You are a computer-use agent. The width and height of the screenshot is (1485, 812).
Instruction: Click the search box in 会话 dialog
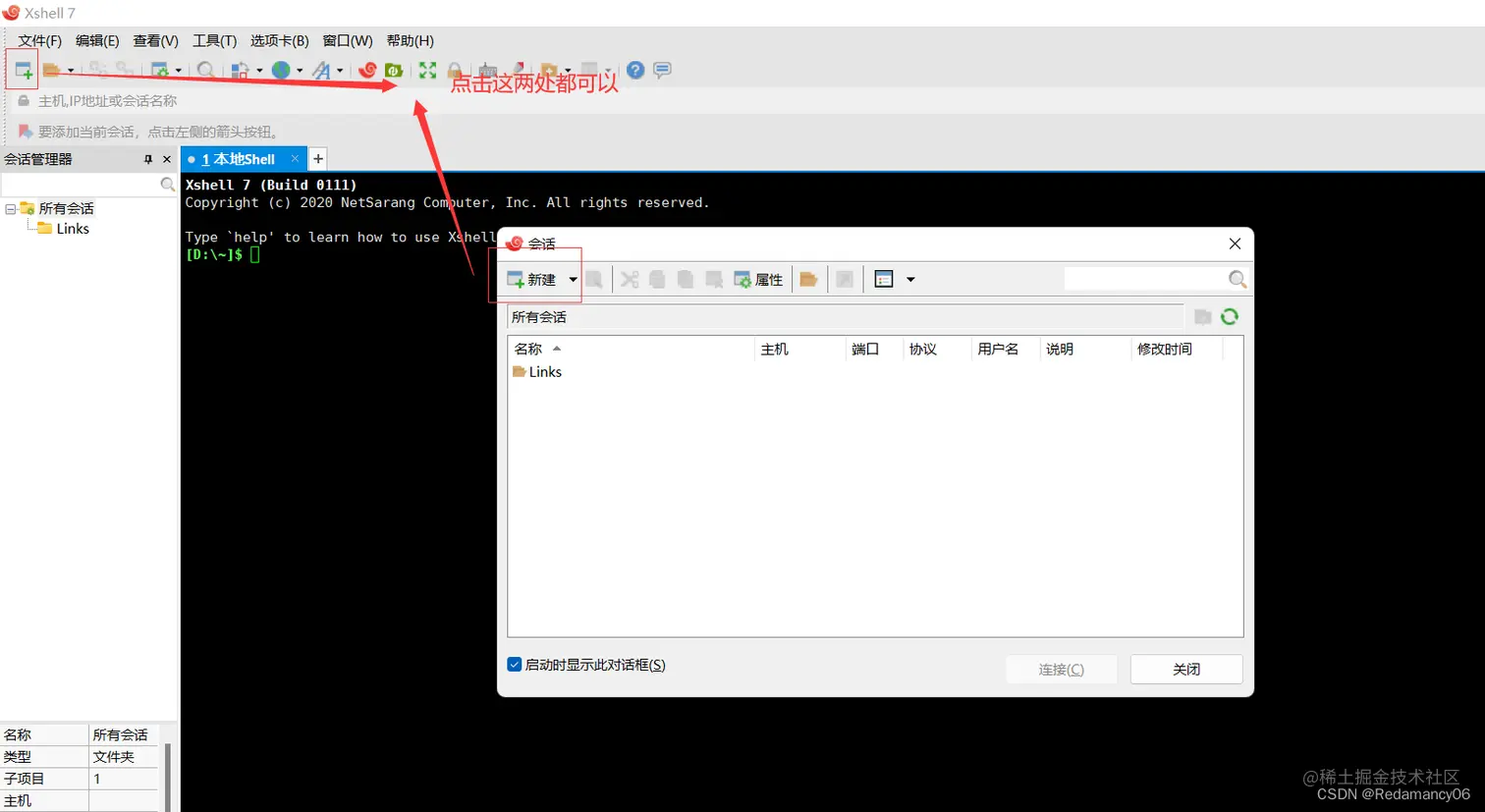(1144, 280)
